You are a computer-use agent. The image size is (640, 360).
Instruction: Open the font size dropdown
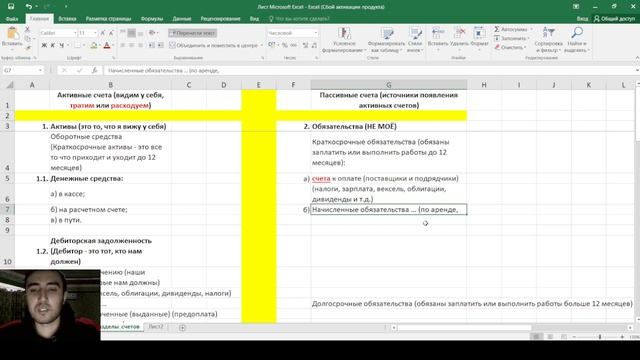(95, 33)
